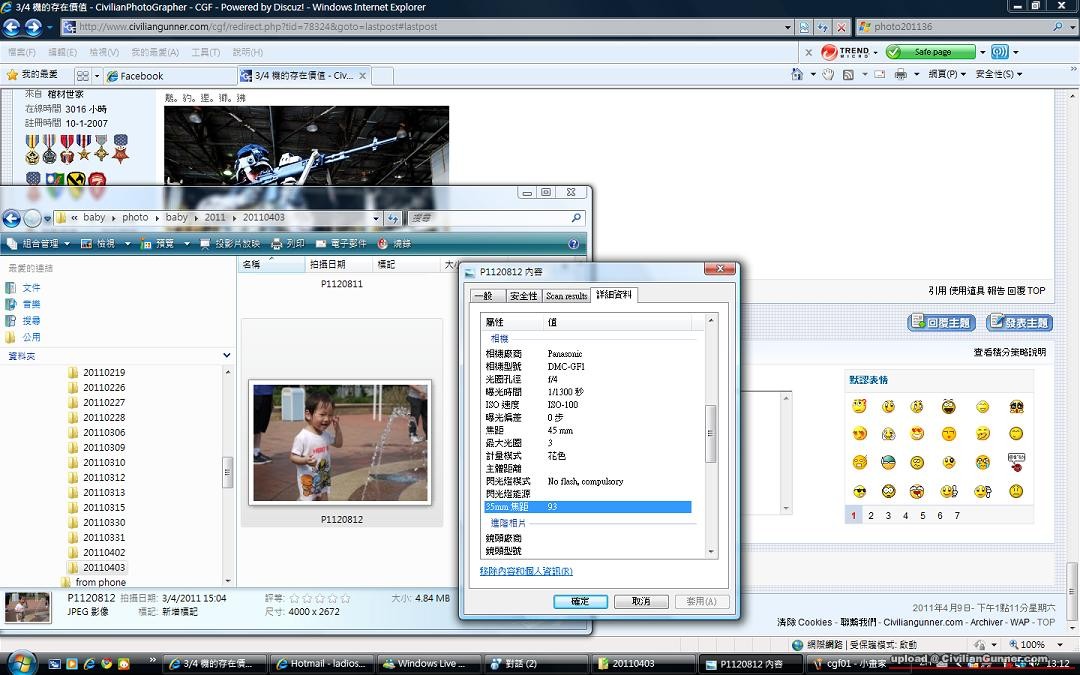Switch to the Scan results tab
Screen dimensions: 1080x675
[566, 296]
